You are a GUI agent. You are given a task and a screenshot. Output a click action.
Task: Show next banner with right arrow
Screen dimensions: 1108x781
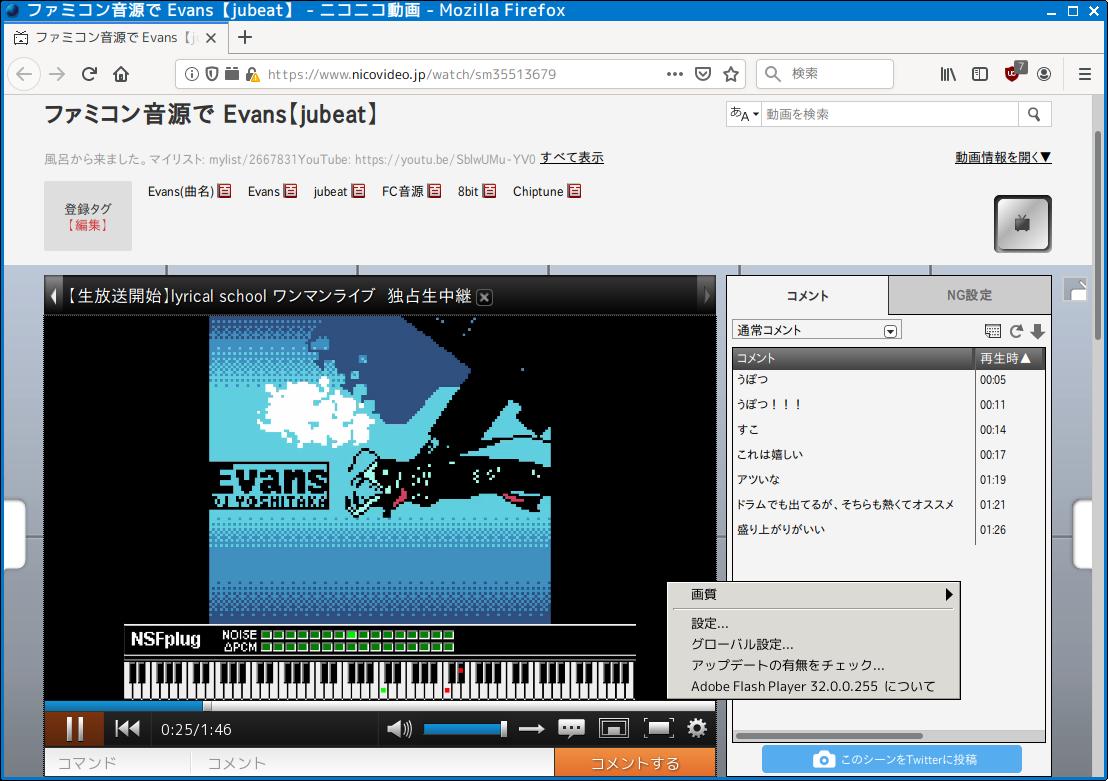[706, 295]
